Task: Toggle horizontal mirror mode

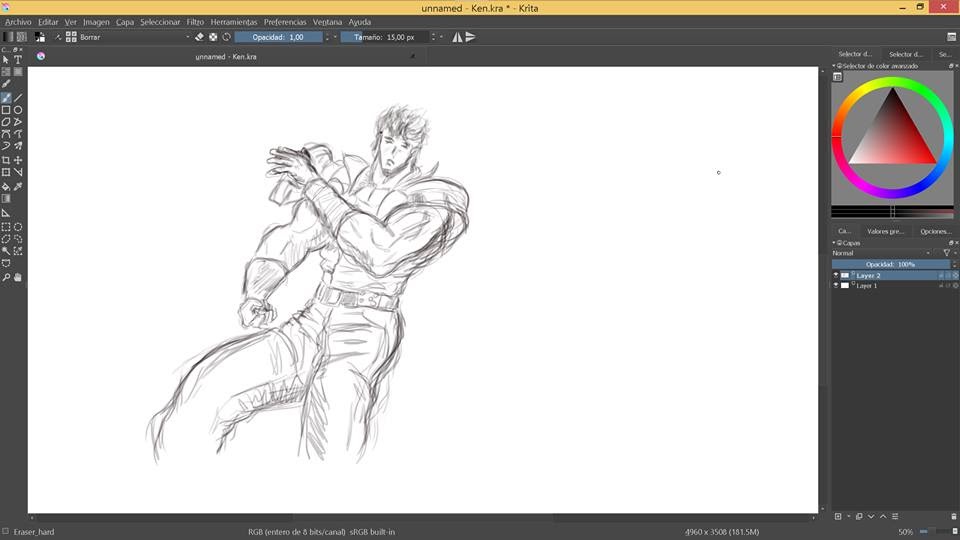Action: 457,37
